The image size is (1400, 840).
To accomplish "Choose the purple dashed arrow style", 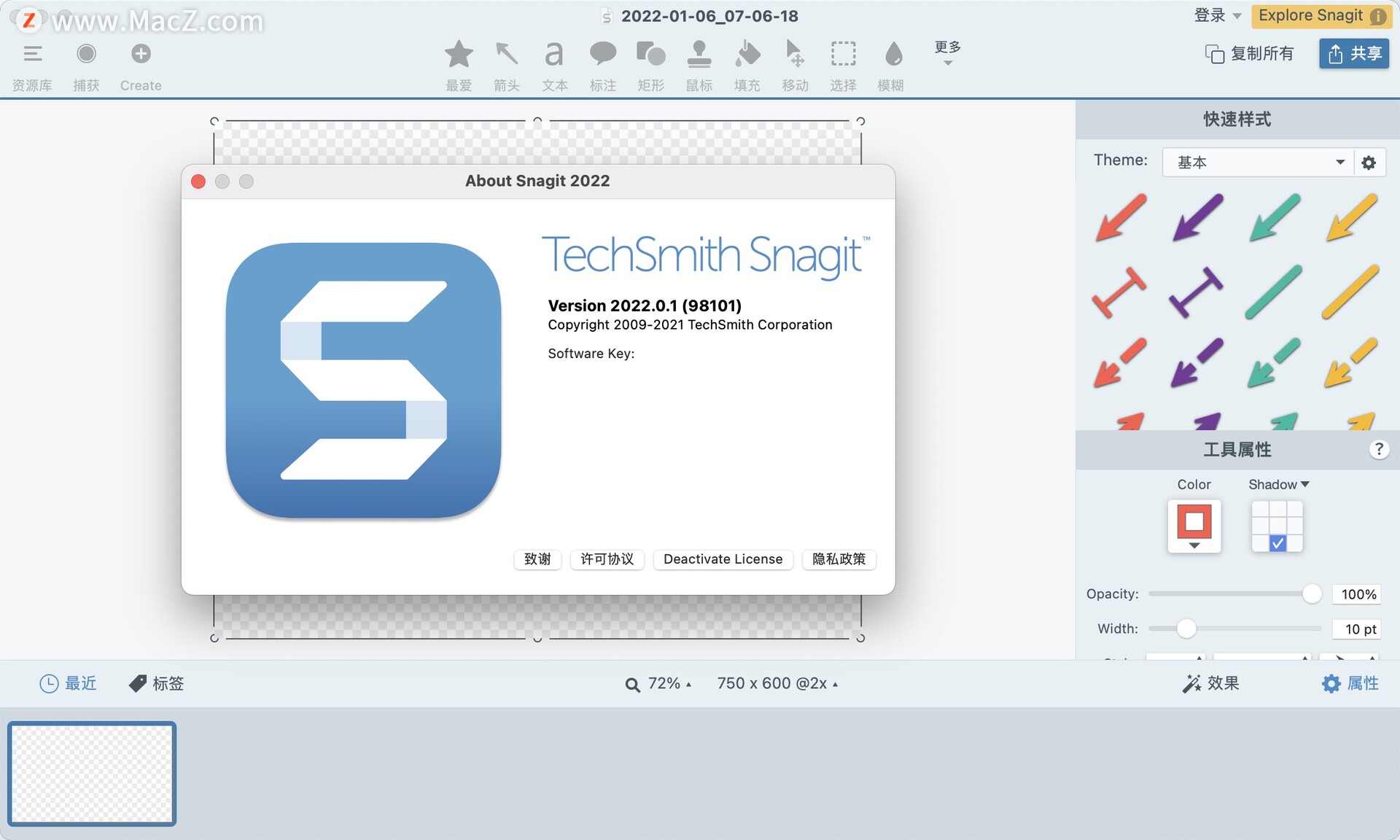I will [x=1197, y=362].
